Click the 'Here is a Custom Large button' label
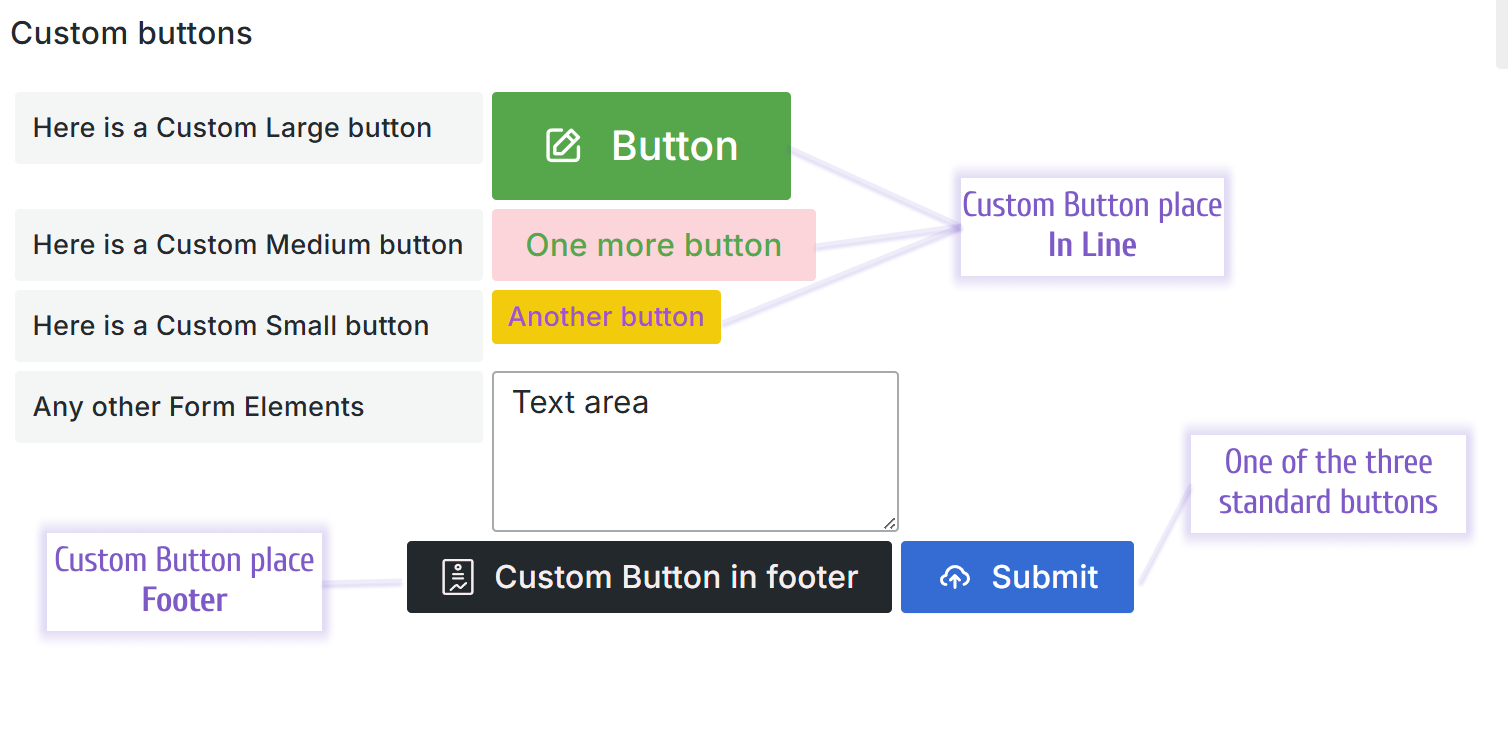Screen dimensions: 1508x732 pyautogui.click(x=234, y=127)
